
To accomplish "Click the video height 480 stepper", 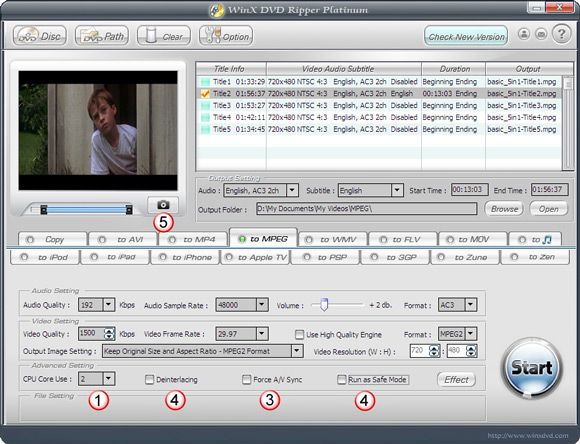I will click(471, 351).
